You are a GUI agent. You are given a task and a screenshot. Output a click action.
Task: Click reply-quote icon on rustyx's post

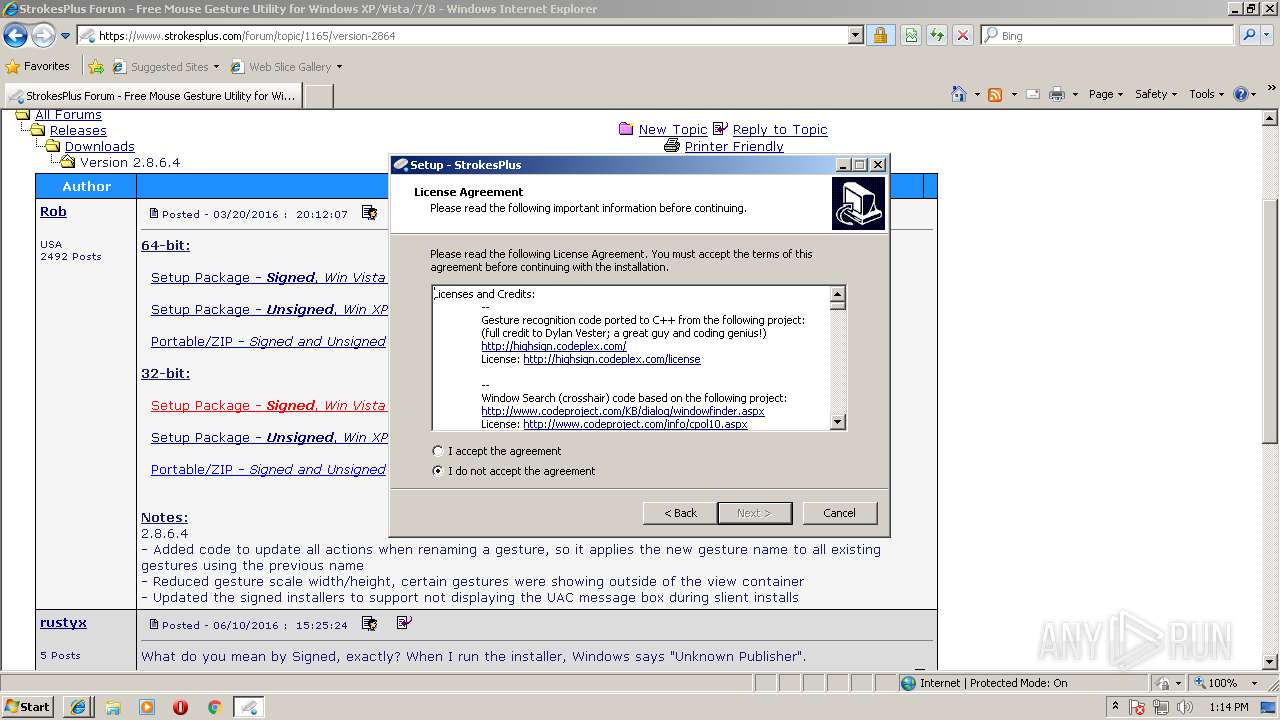404,623
